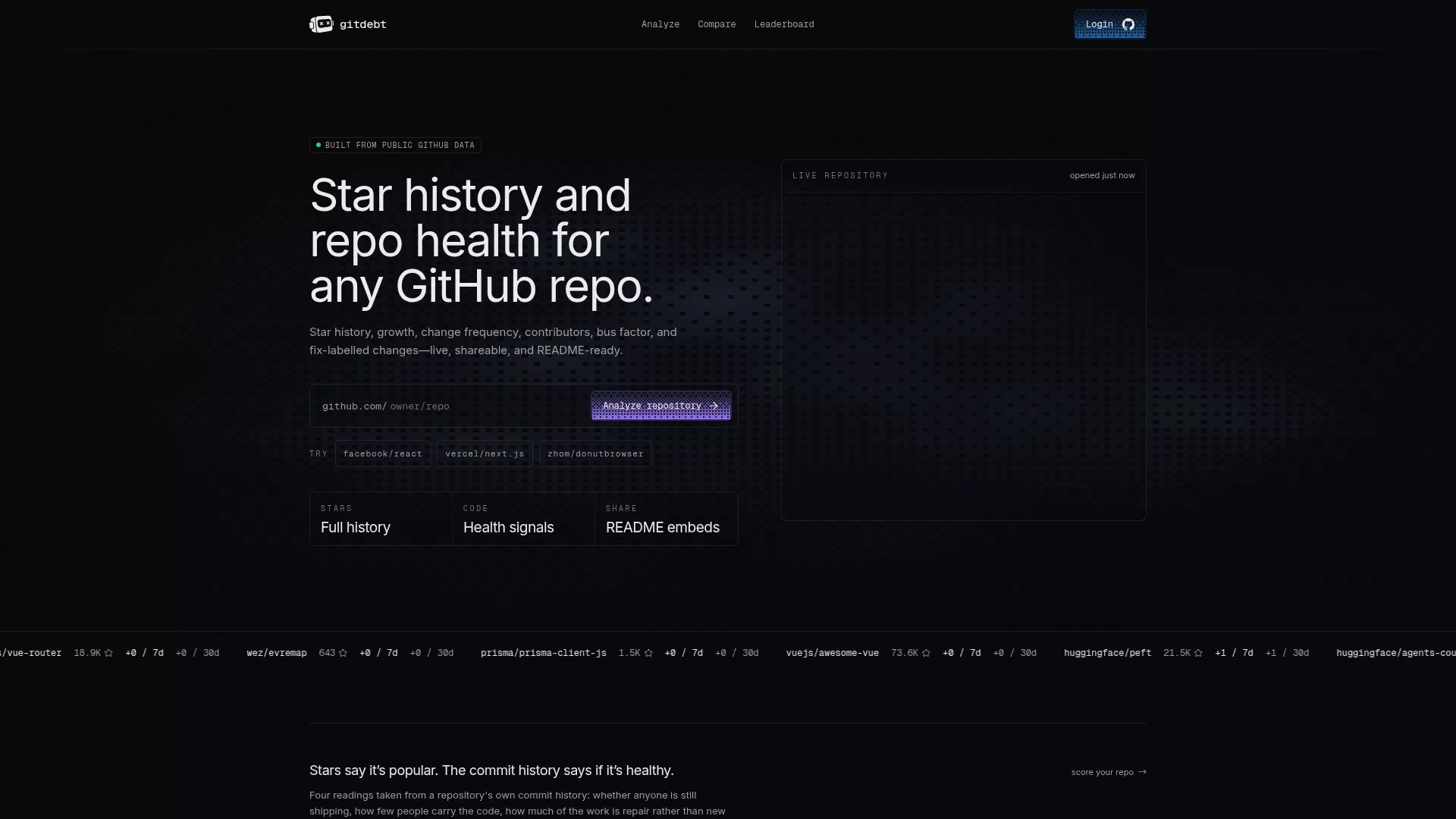Open the Compare nav item
This screenshot has height=819, width=1456.
tap(717, 24)
